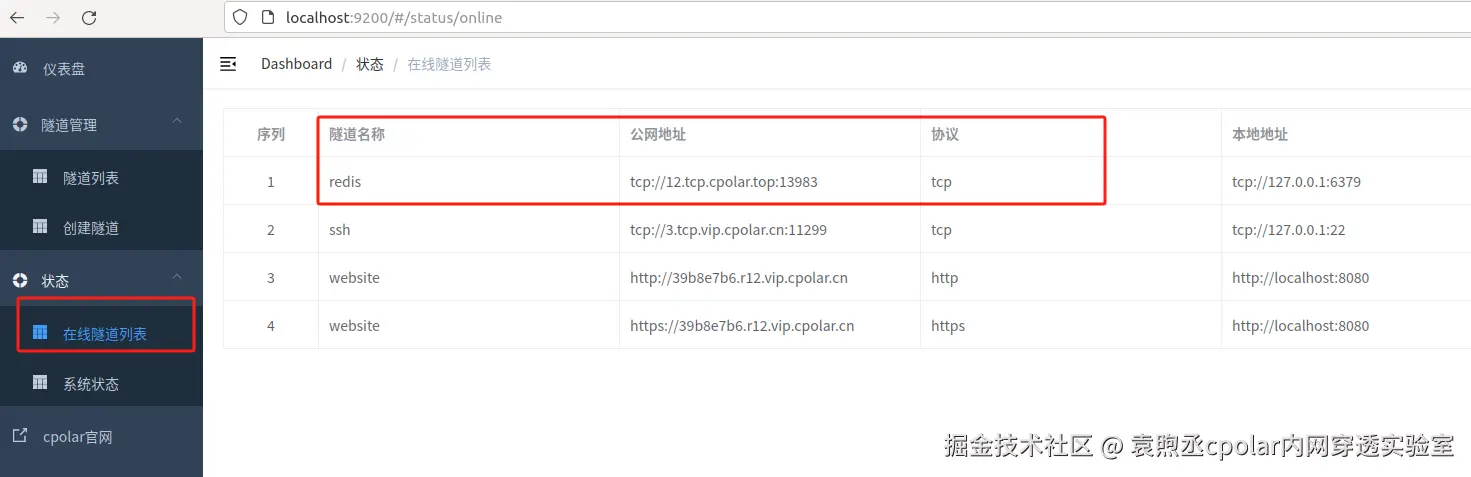Click http://localhost:8080 in row 3
The height and width of the screenshot is (477, 1471).
coord(1300,278)
